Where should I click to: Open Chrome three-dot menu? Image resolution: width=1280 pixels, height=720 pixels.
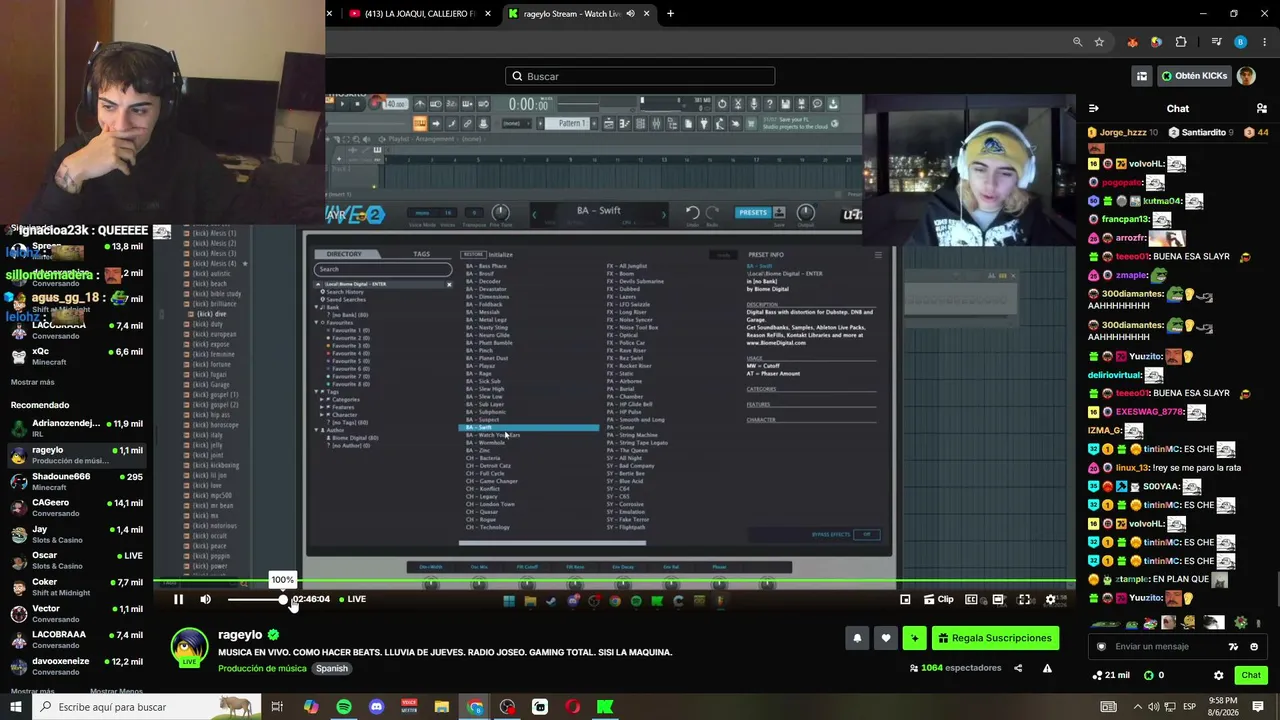click(1265, 42)
